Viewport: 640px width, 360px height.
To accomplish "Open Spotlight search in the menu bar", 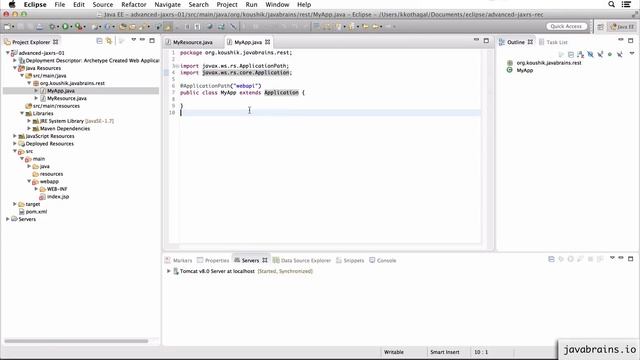I will click(x=611, y=4).
